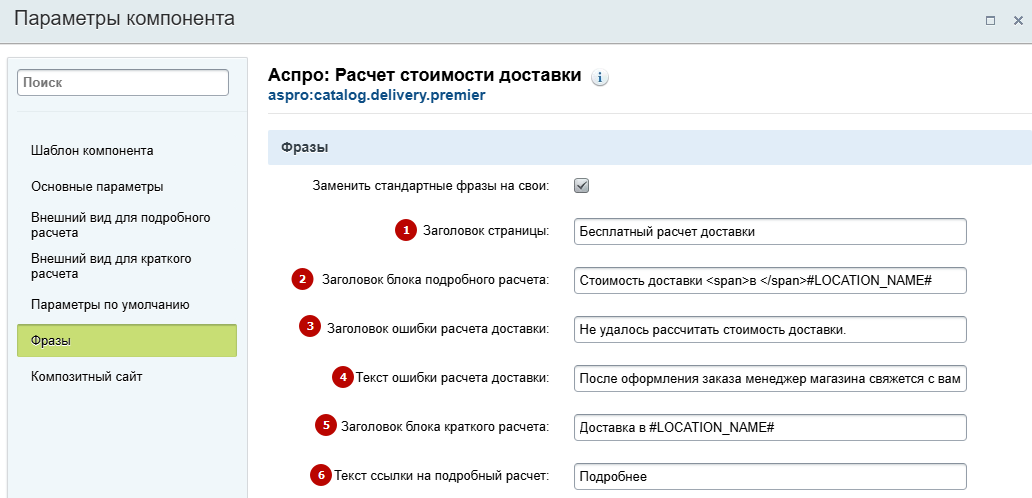Click the red number 5 marker

[x=326, y=425]
